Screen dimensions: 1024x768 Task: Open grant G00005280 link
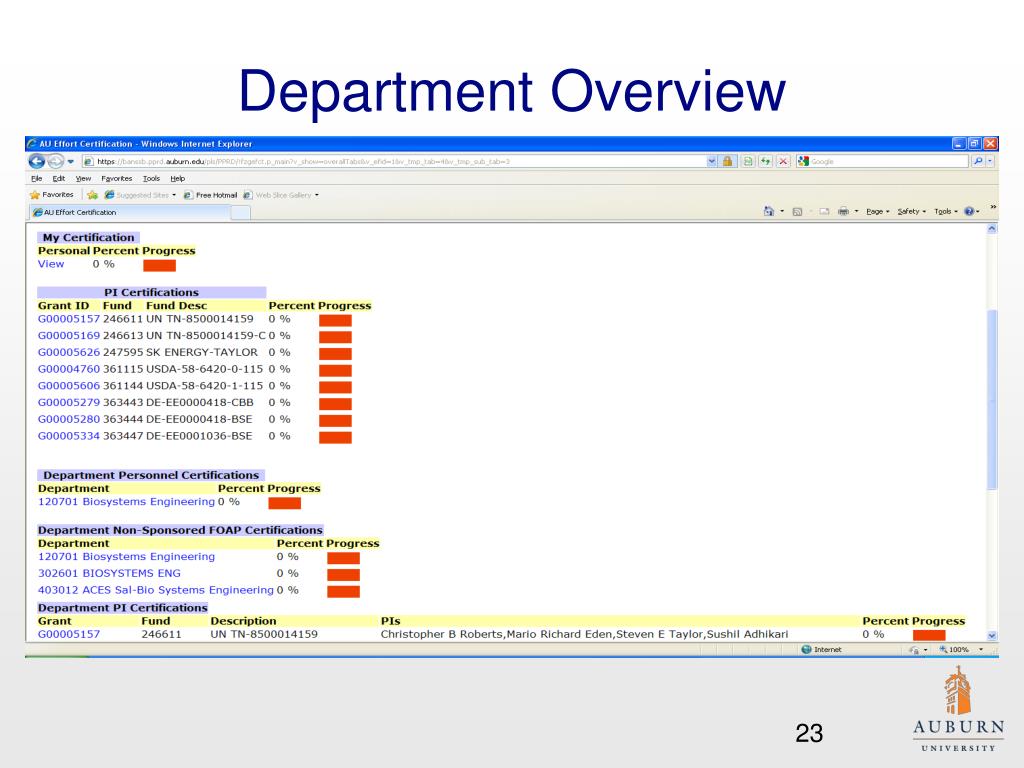69,419
